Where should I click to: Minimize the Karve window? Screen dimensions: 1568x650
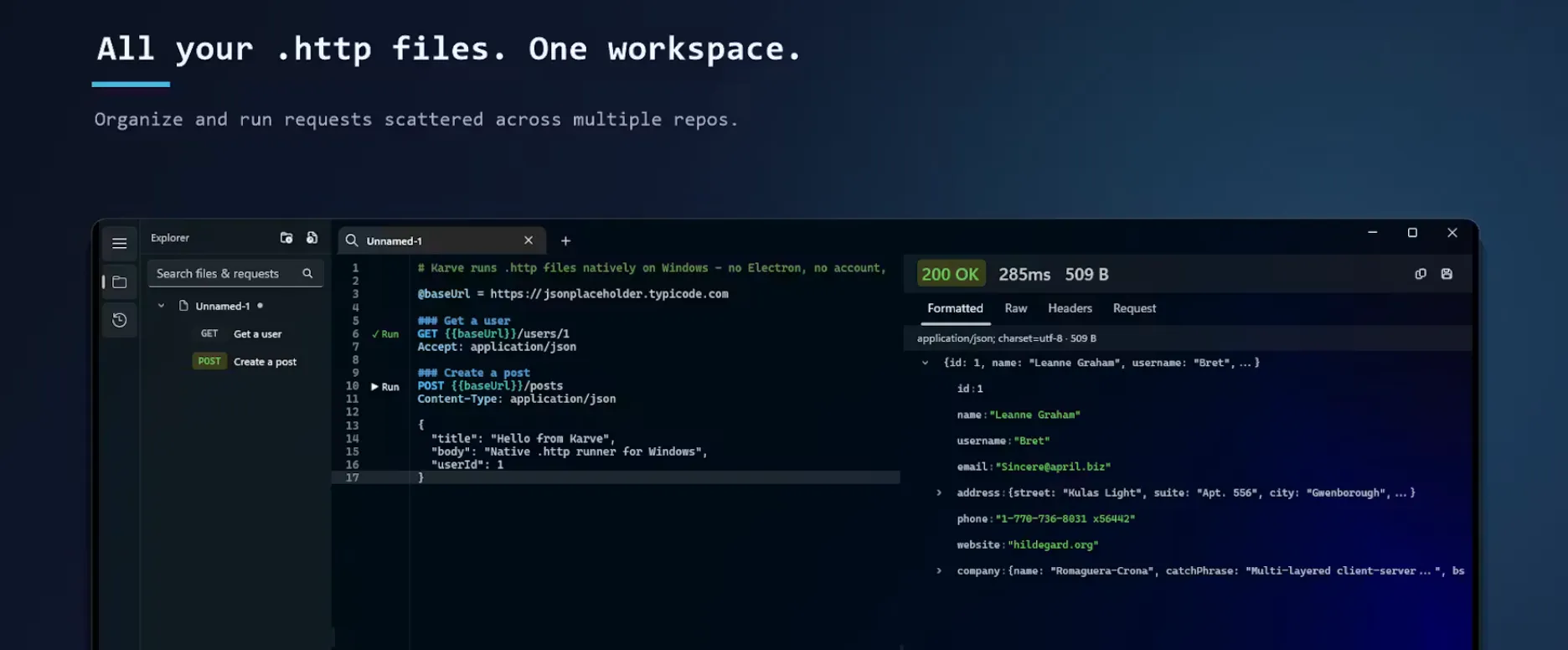(x=1372, y=232)
